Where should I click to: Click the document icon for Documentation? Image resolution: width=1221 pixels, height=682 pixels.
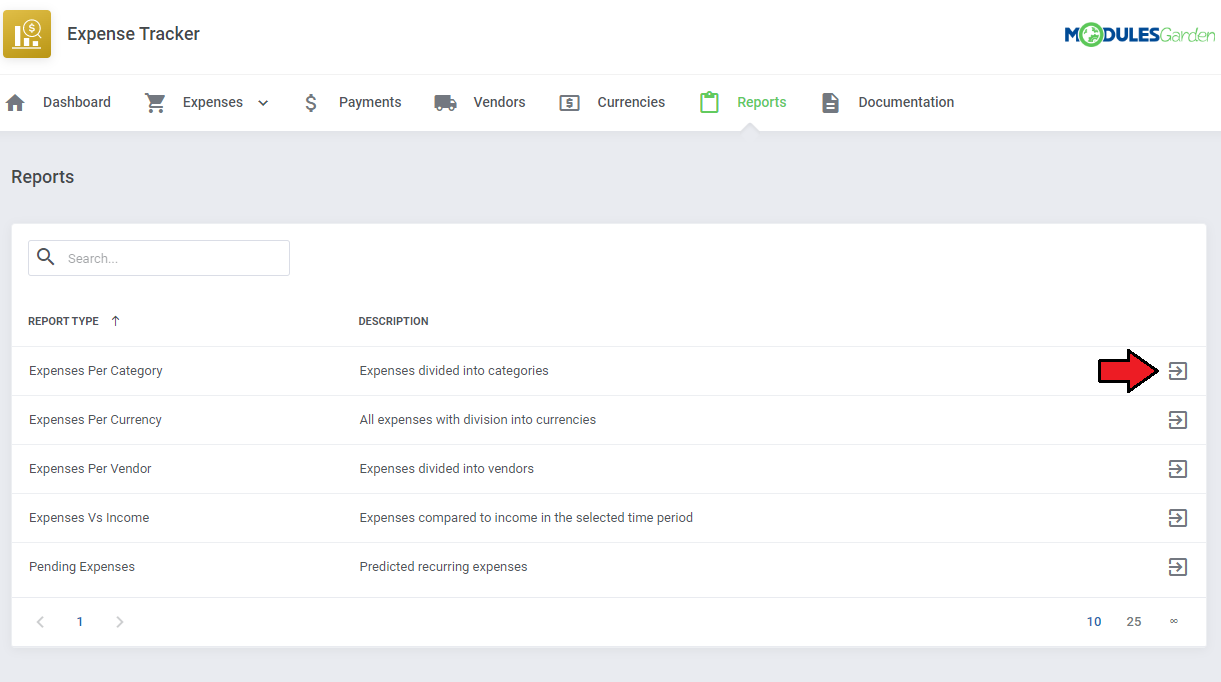coord(830,102)
